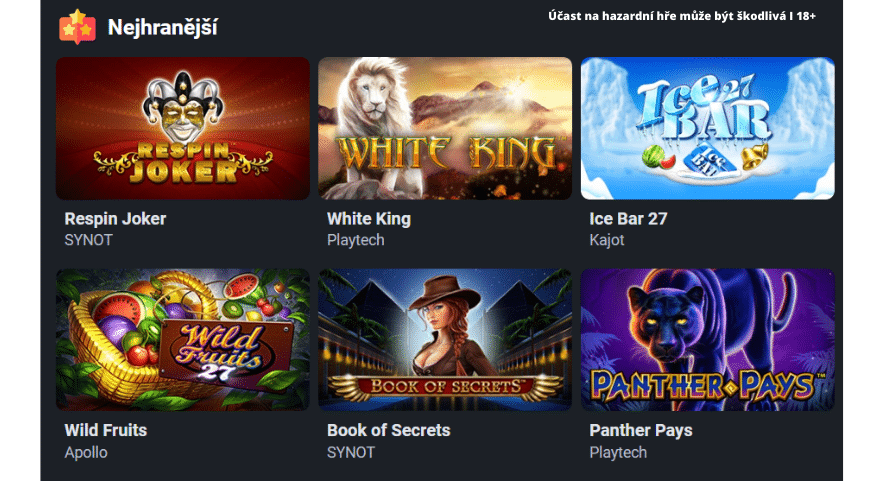Click the Wild Fruits title text
The width and height of the screenshot is (877, 481).
pyautogui.click(x=106, y=430)
